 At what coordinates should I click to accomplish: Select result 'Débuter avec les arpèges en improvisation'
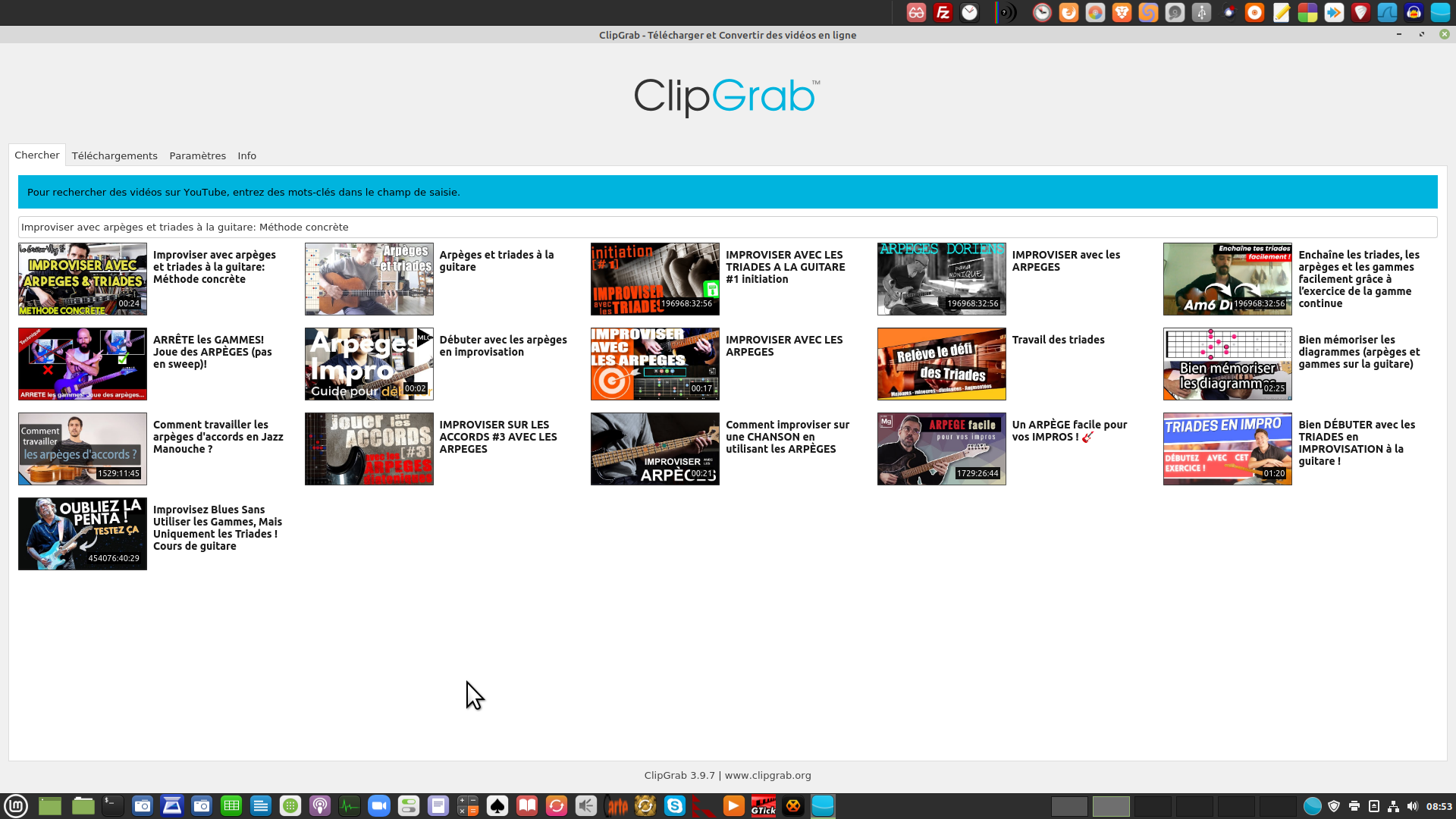tap(504, 346)
